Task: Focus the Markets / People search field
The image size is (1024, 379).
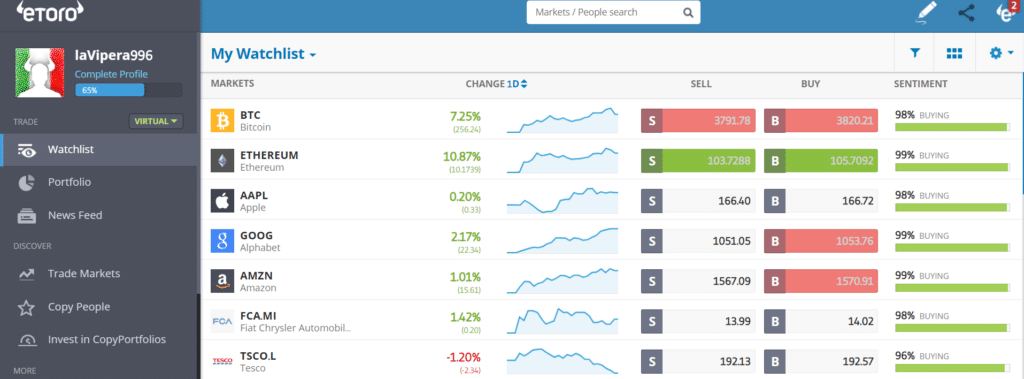Action: tap(613, 12)
